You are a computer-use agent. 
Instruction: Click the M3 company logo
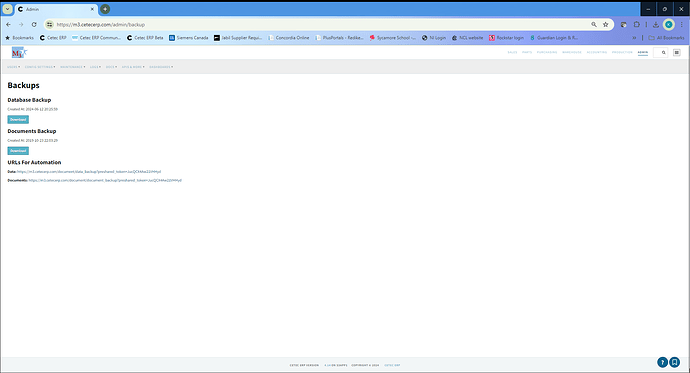[x=19, y=53]
